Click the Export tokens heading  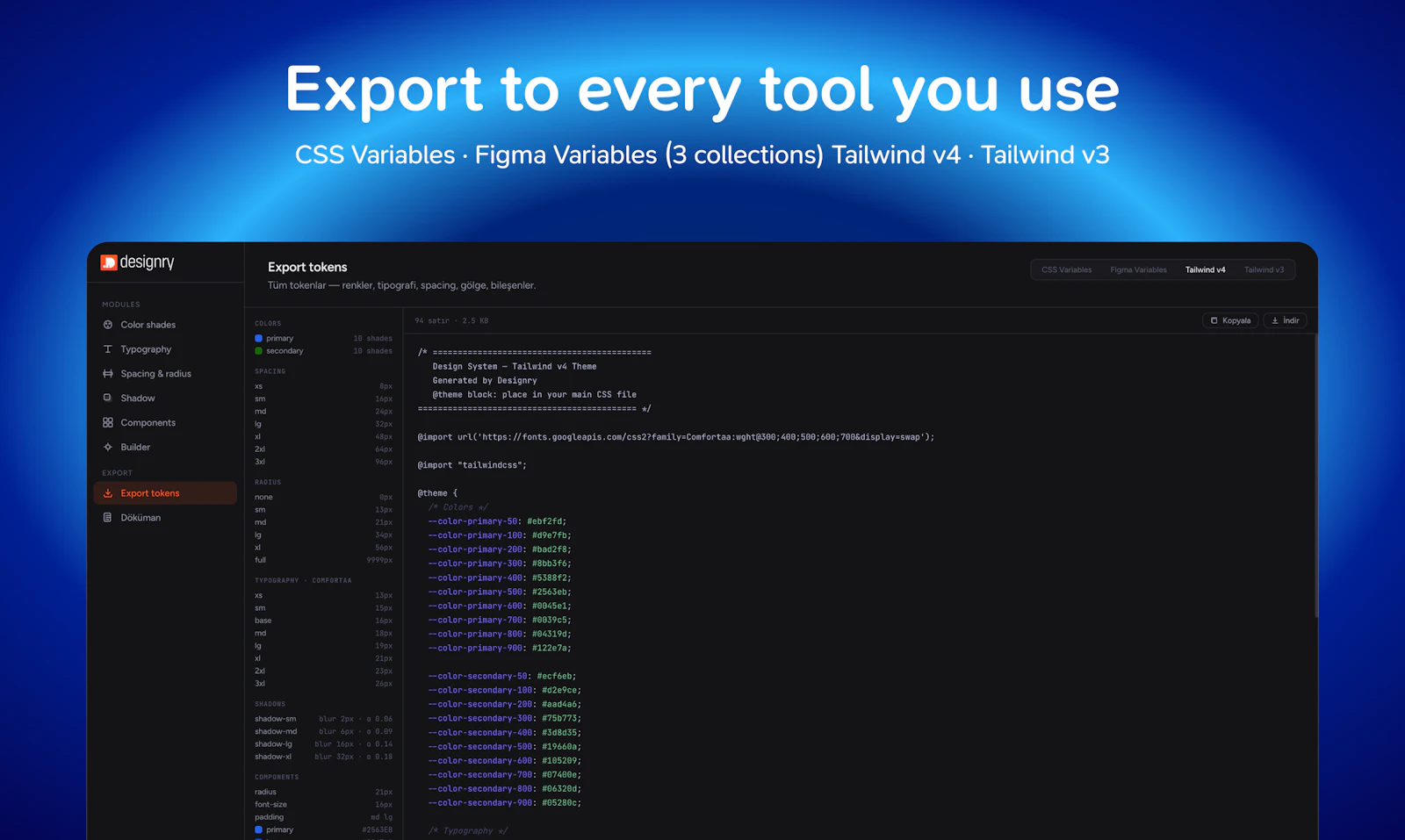[307, 267]
